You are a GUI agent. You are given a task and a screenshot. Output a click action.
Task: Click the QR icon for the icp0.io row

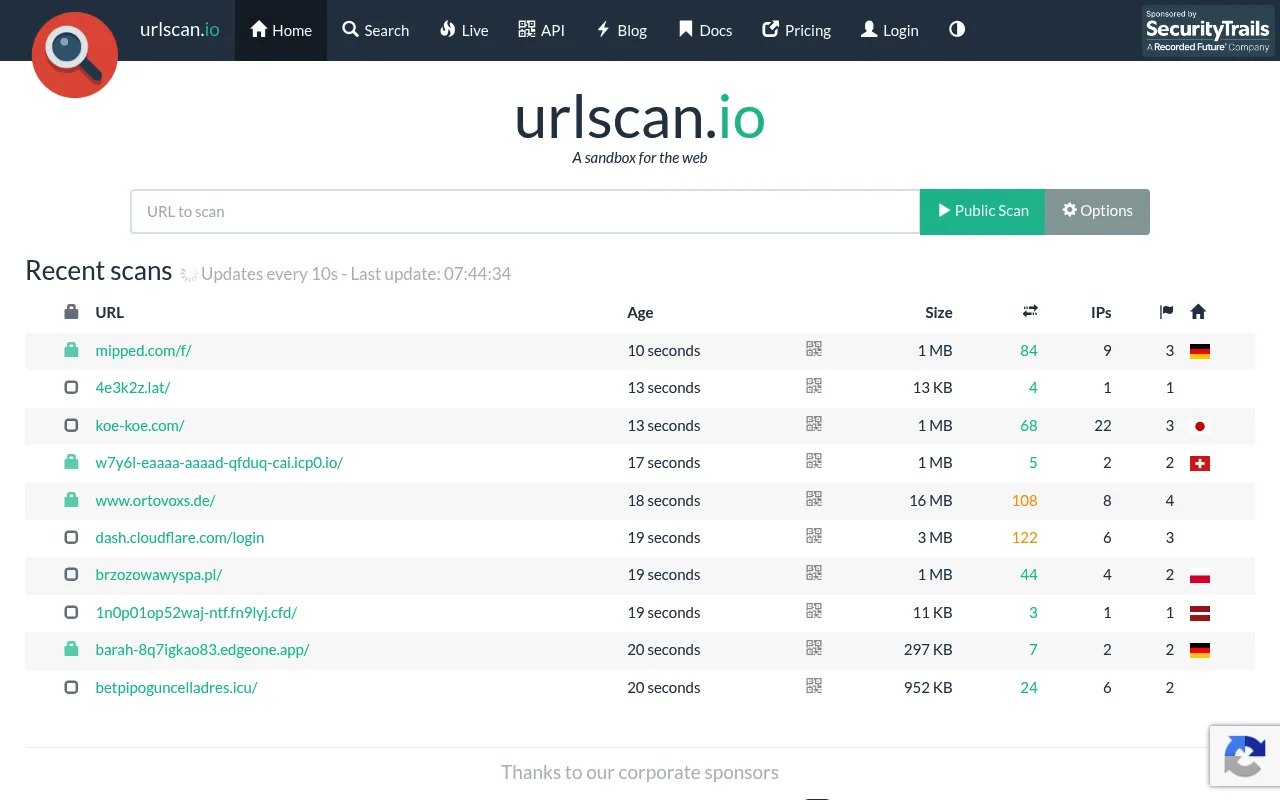point(814,461)
